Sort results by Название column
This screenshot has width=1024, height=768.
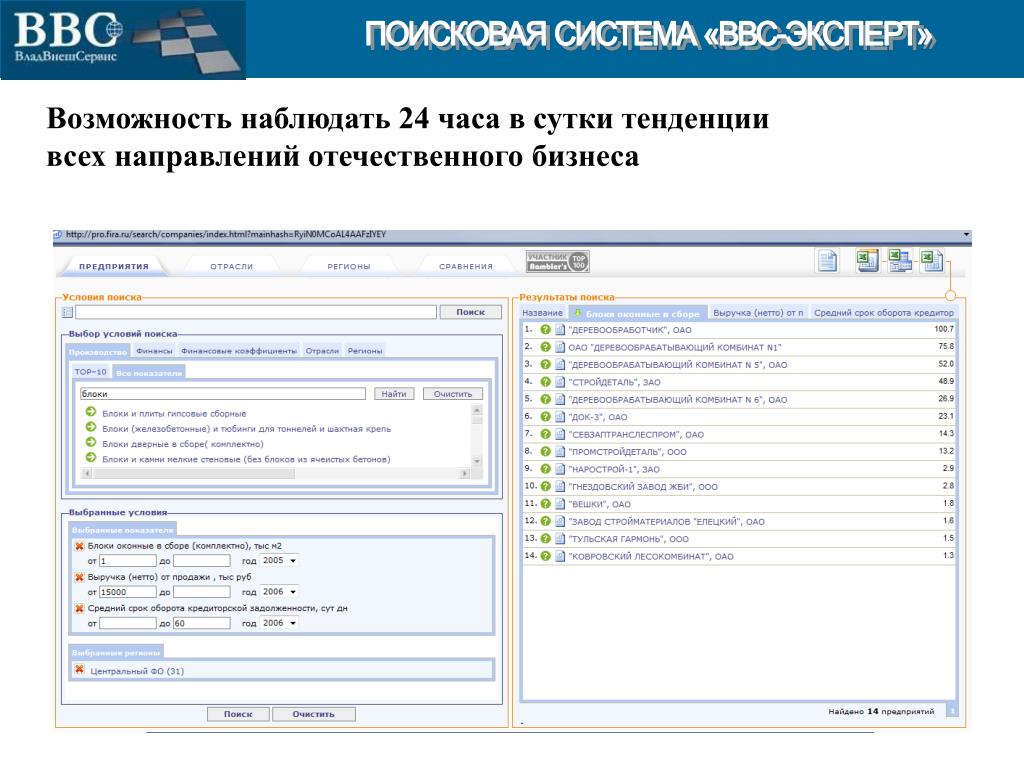[542, 313]
